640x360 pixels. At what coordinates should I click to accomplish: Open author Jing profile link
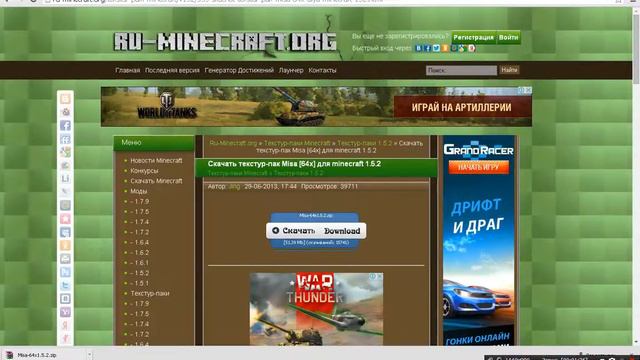click(234, 186)
